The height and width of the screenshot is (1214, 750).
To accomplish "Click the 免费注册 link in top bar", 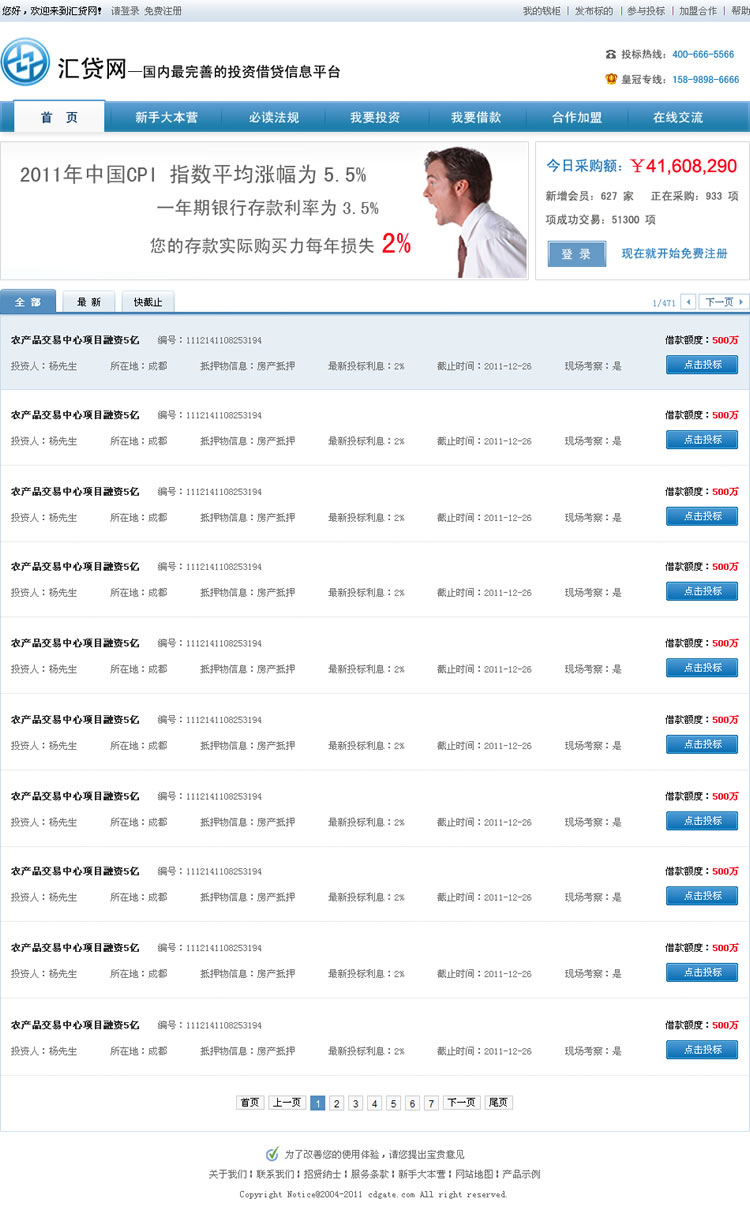I will click(x=163, y=11).
